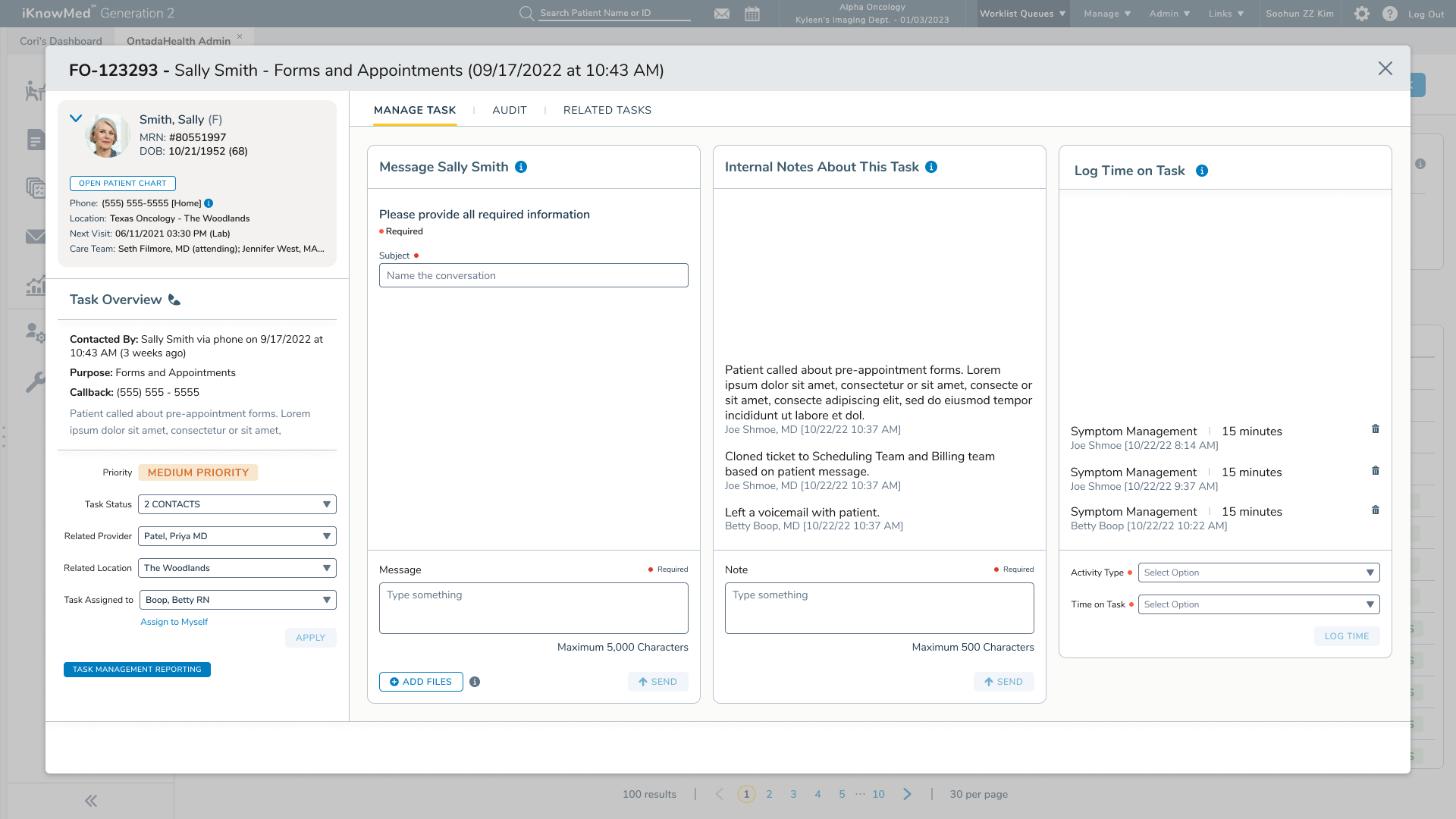This screenshot has height=819, width=1456.
Task: Open the Admin menu
Action: [x=1167, y=13]
